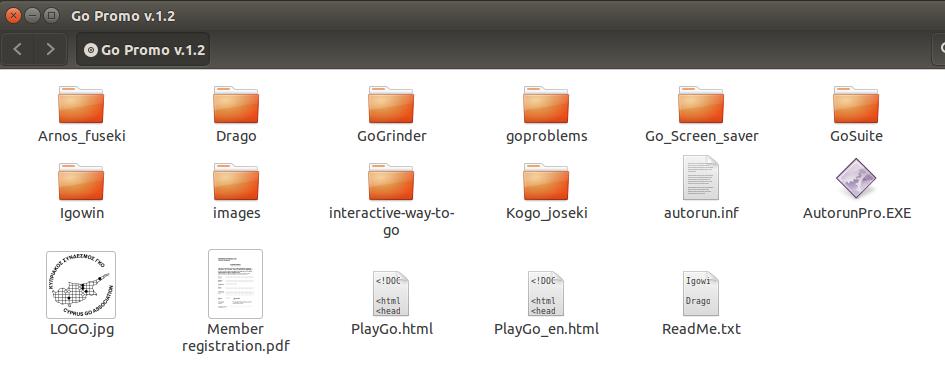Viewport: 945px width, 391px height.
Task: Select the images folder icon
Action: click(236, 182)
